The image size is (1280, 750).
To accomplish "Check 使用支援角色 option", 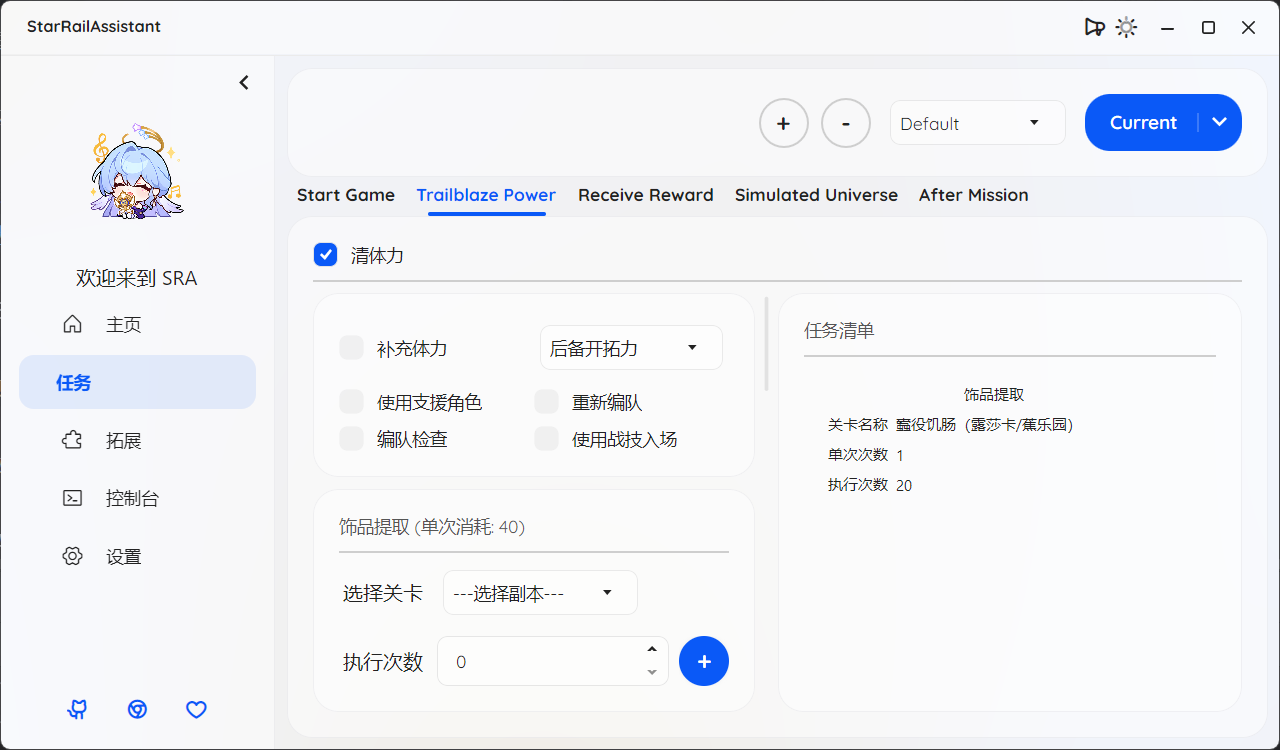I will click(x=351, y=401).
